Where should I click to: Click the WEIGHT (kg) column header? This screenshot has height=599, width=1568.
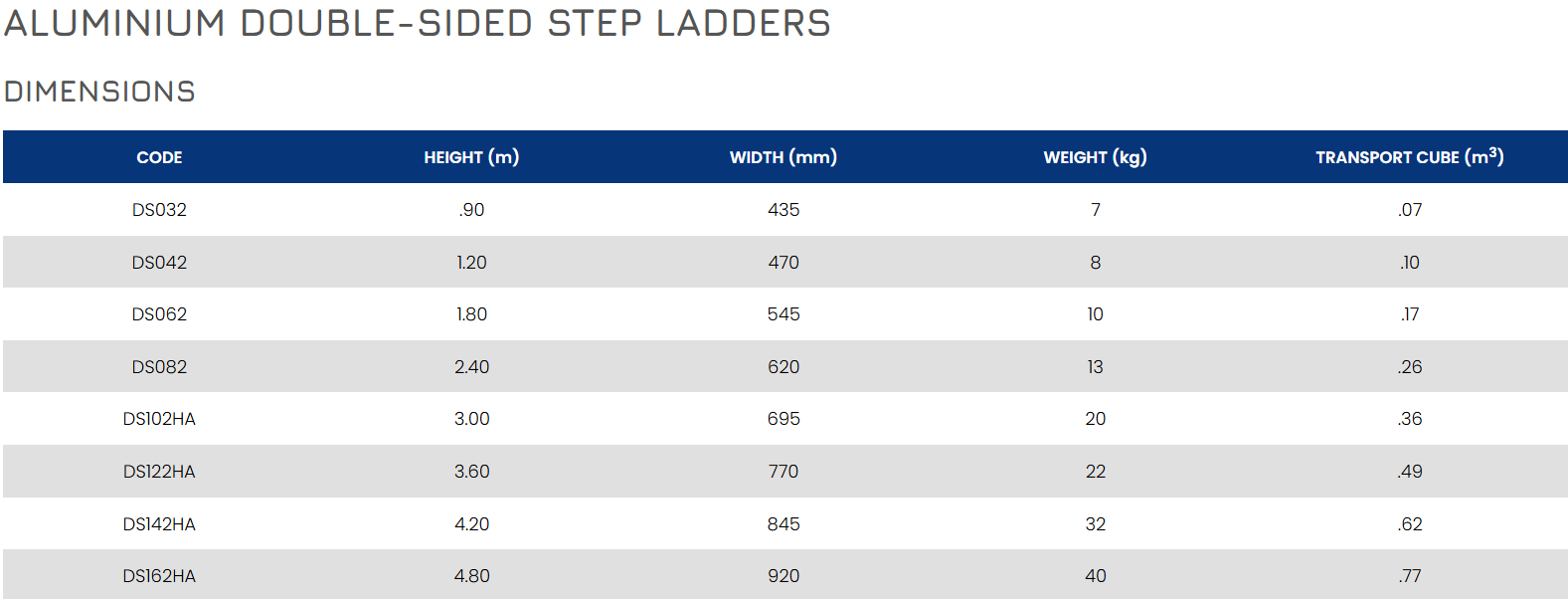click(x=1095, y=157)
